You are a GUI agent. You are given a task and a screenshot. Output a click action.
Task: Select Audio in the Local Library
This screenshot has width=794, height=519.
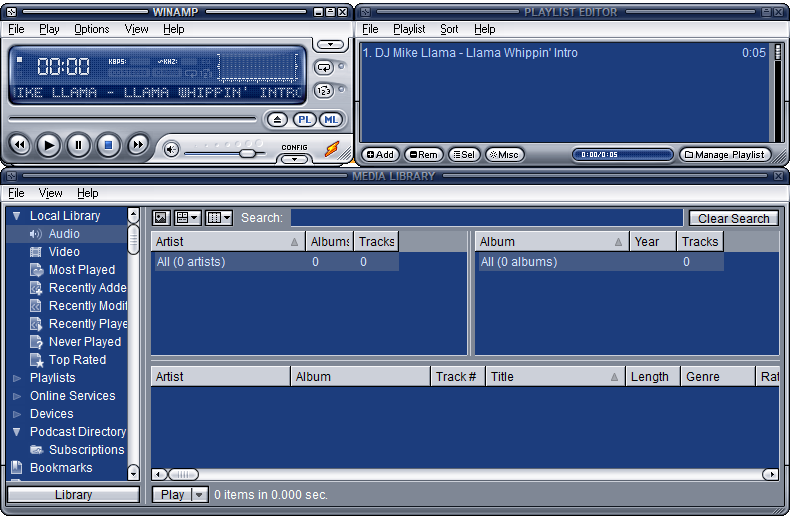coord(64,234)
